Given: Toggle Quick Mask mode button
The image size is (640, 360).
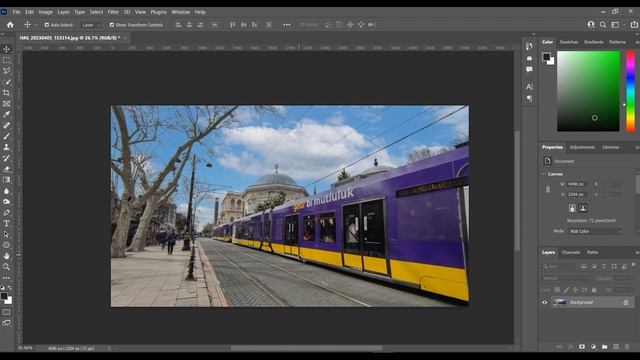Looking at the screenshot, I should 7,312.
